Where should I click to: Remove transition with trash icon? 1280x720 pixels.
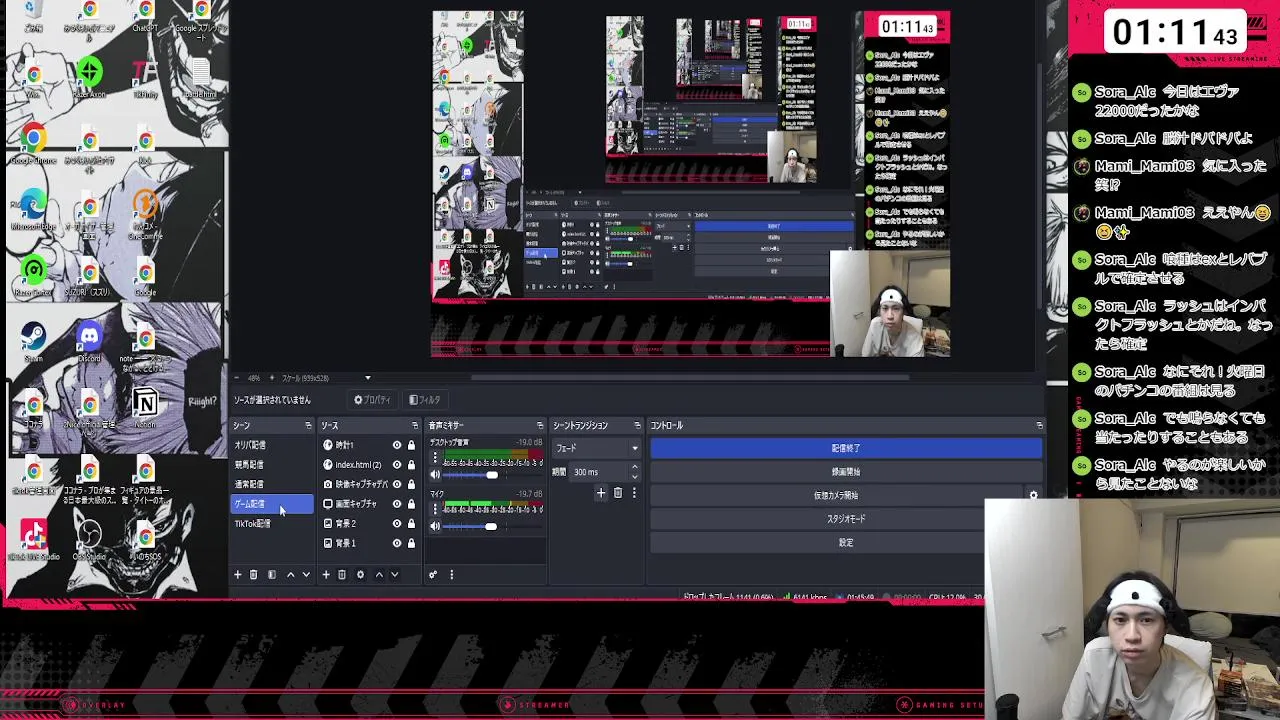point(618,493)
